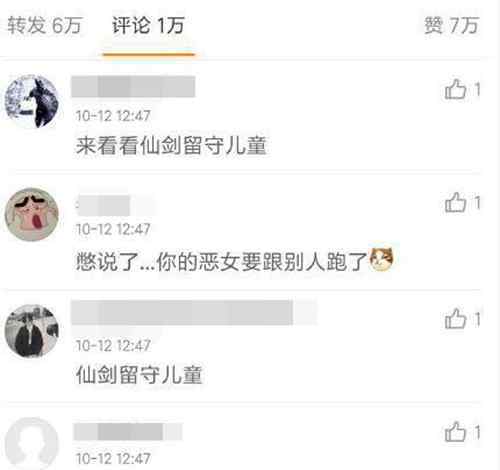Image resolution: width=500 pixels, height=470 pixels.
Task: Open the cartoon face avatar of the second commenter
Action: pos(32,215)
